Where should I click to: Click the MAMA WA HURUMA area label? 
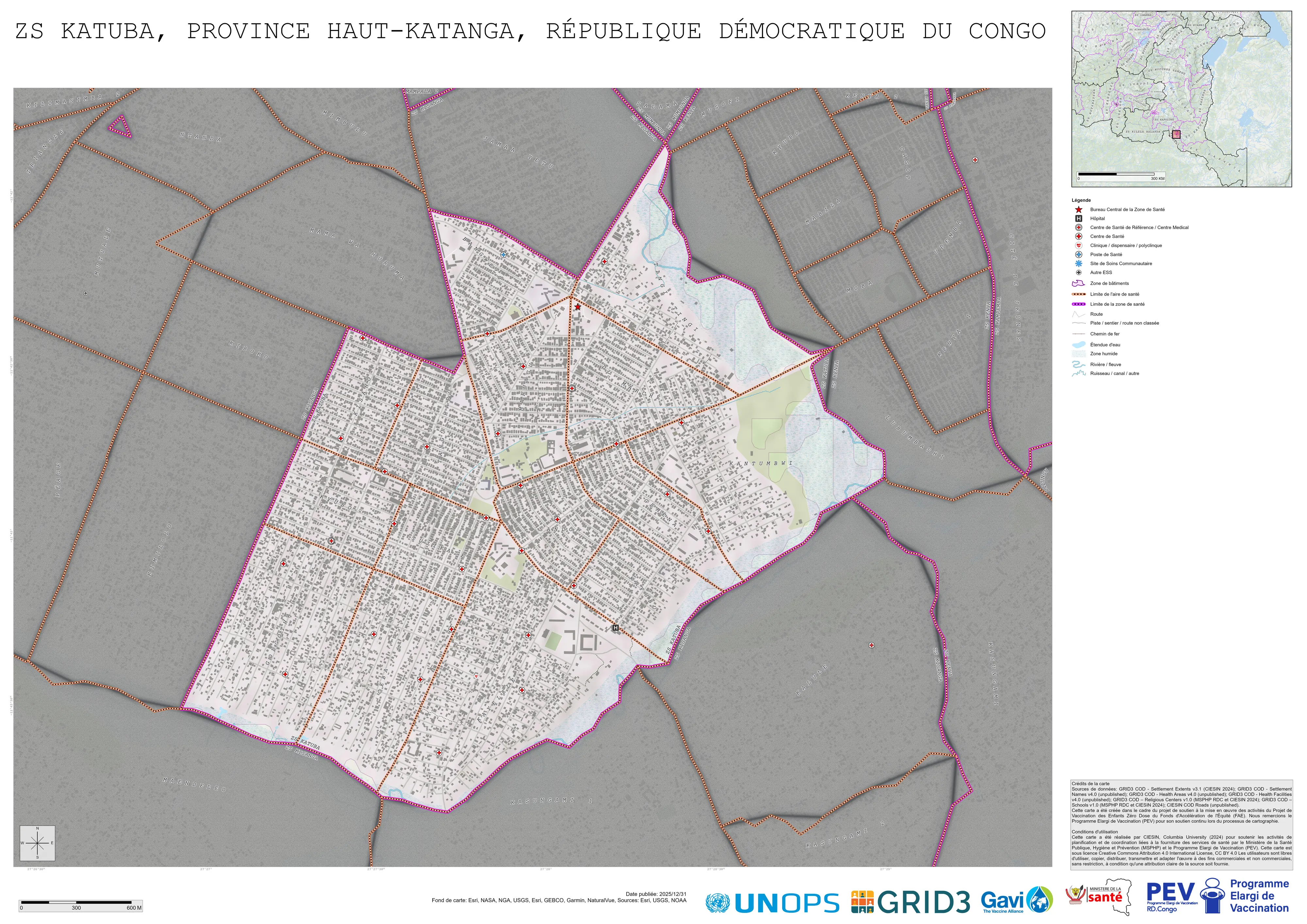coord(357,254)
